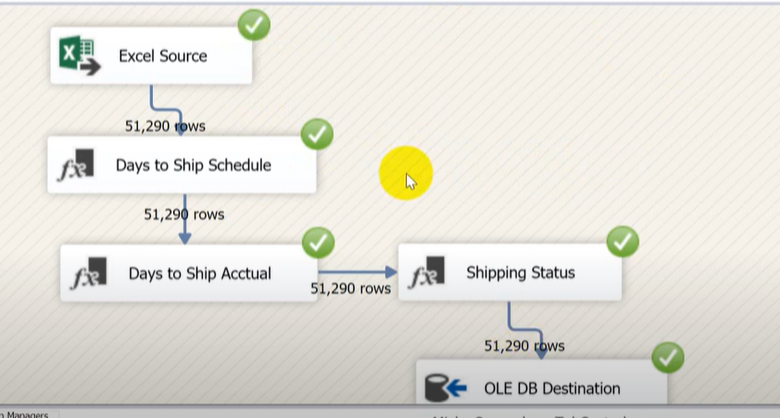Select the Days to Ship Acctual label
The image size is (780, 419).
[x=200, y=273]
